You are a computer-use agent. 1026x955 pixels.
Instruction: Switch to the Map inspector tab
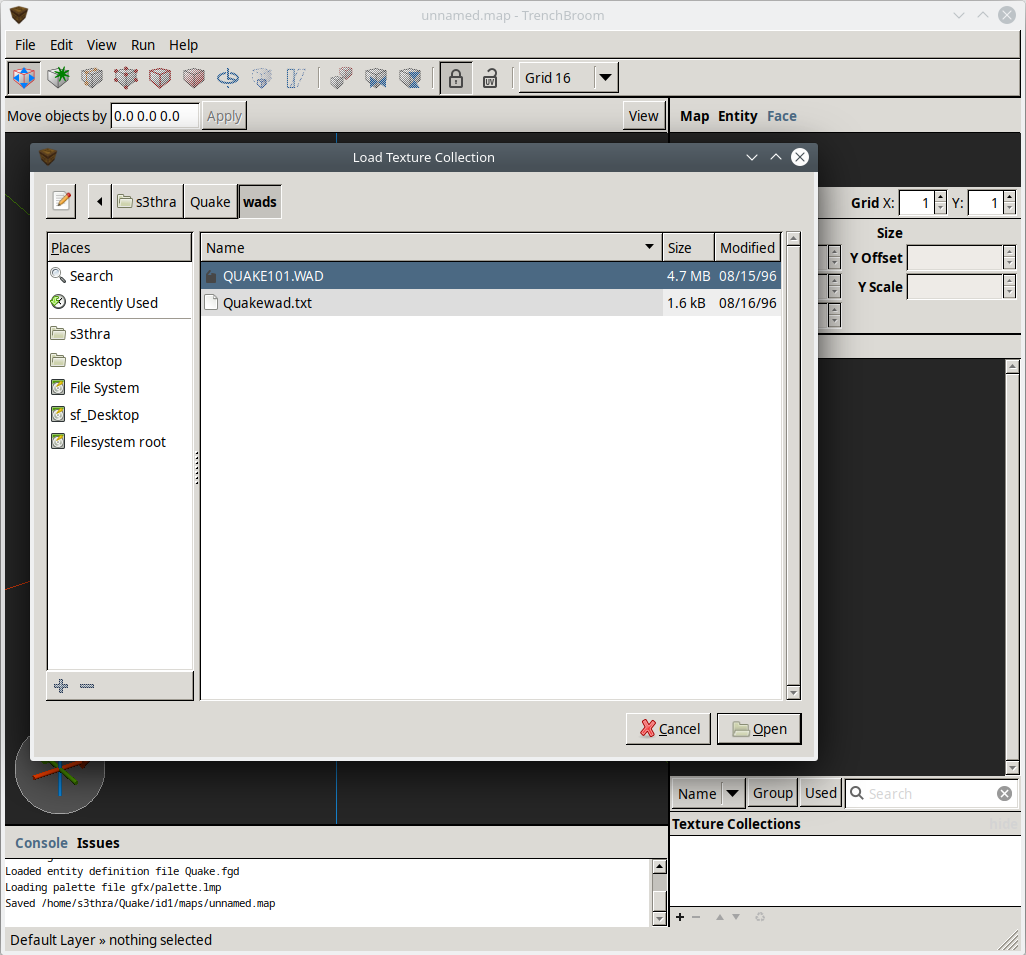[694, 116]
